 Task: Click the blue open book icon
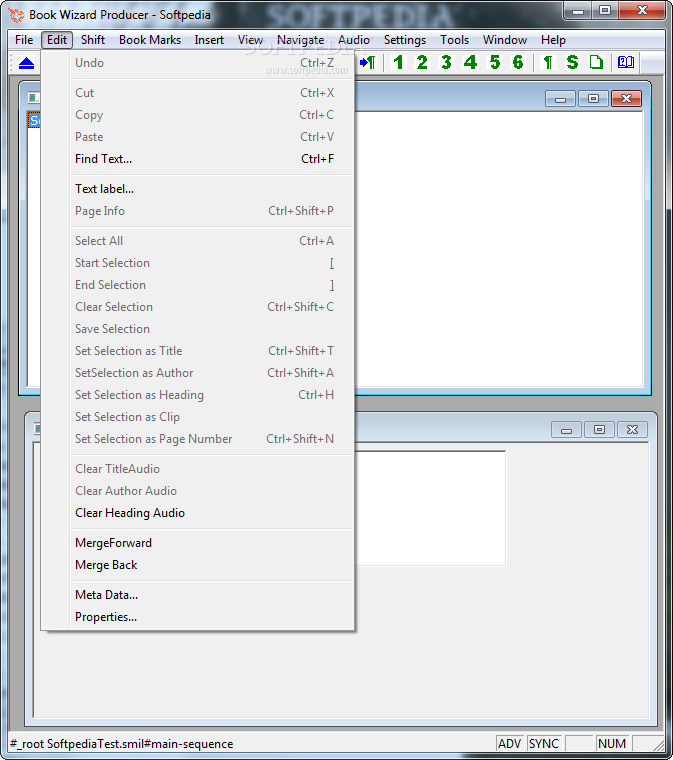pyautogui.click(x=626, y=63)
